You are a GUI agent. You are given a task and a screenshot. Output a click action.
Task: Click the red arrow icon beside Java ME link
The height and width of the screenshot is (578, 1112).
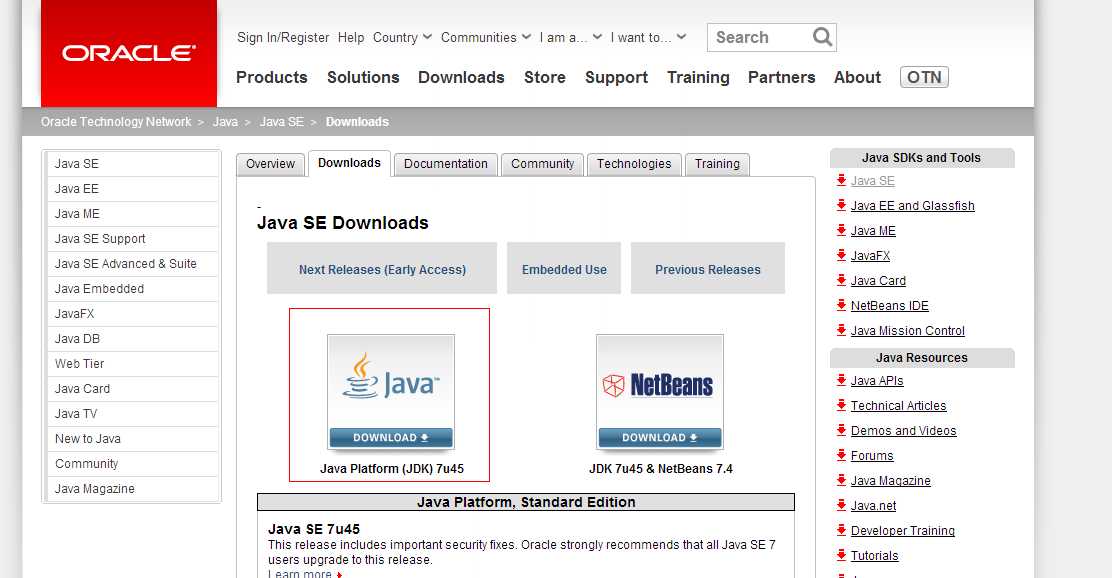click(841, 230)
